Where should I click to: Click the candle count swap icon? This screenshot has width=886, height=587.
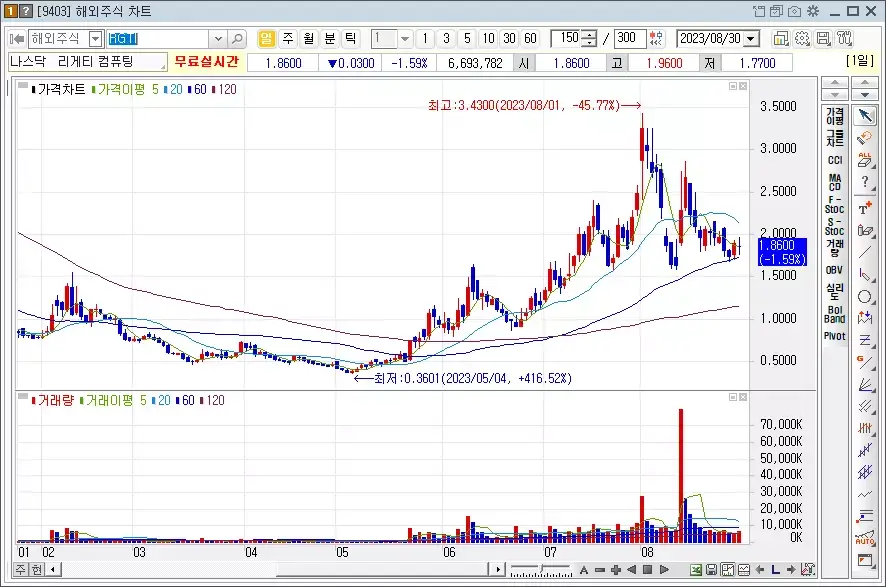(x=655, y=38)
